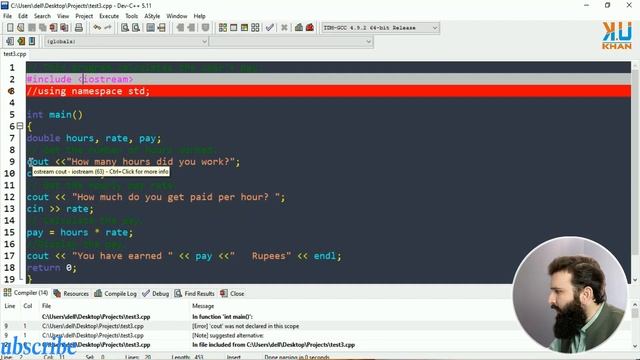Click the Go to line icon
The image size is (640, 360).
[x=162, y=28]
